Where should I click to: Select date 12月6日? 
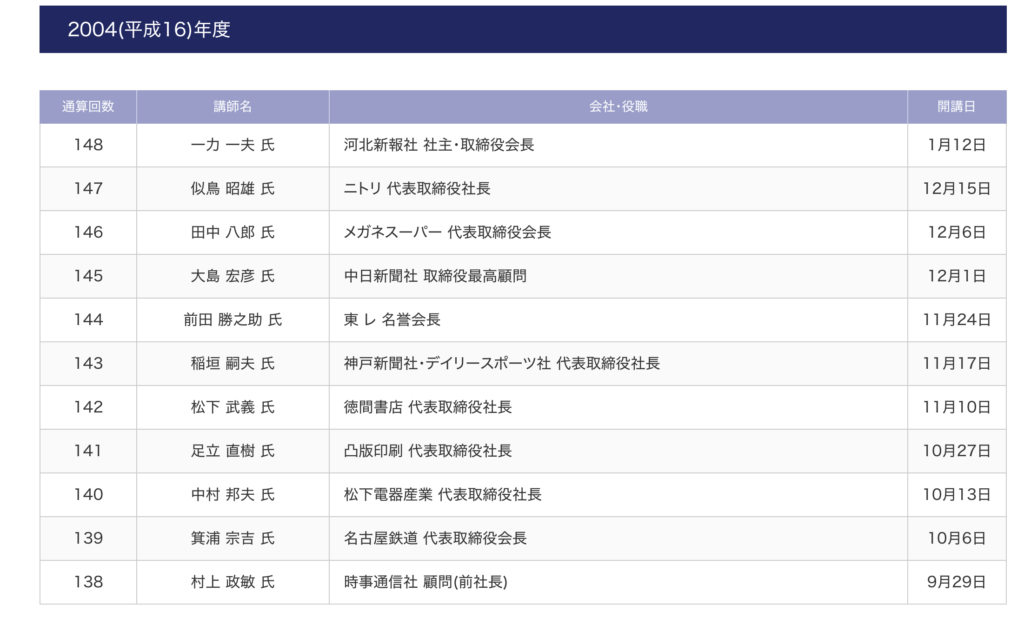tap(957, 232)
